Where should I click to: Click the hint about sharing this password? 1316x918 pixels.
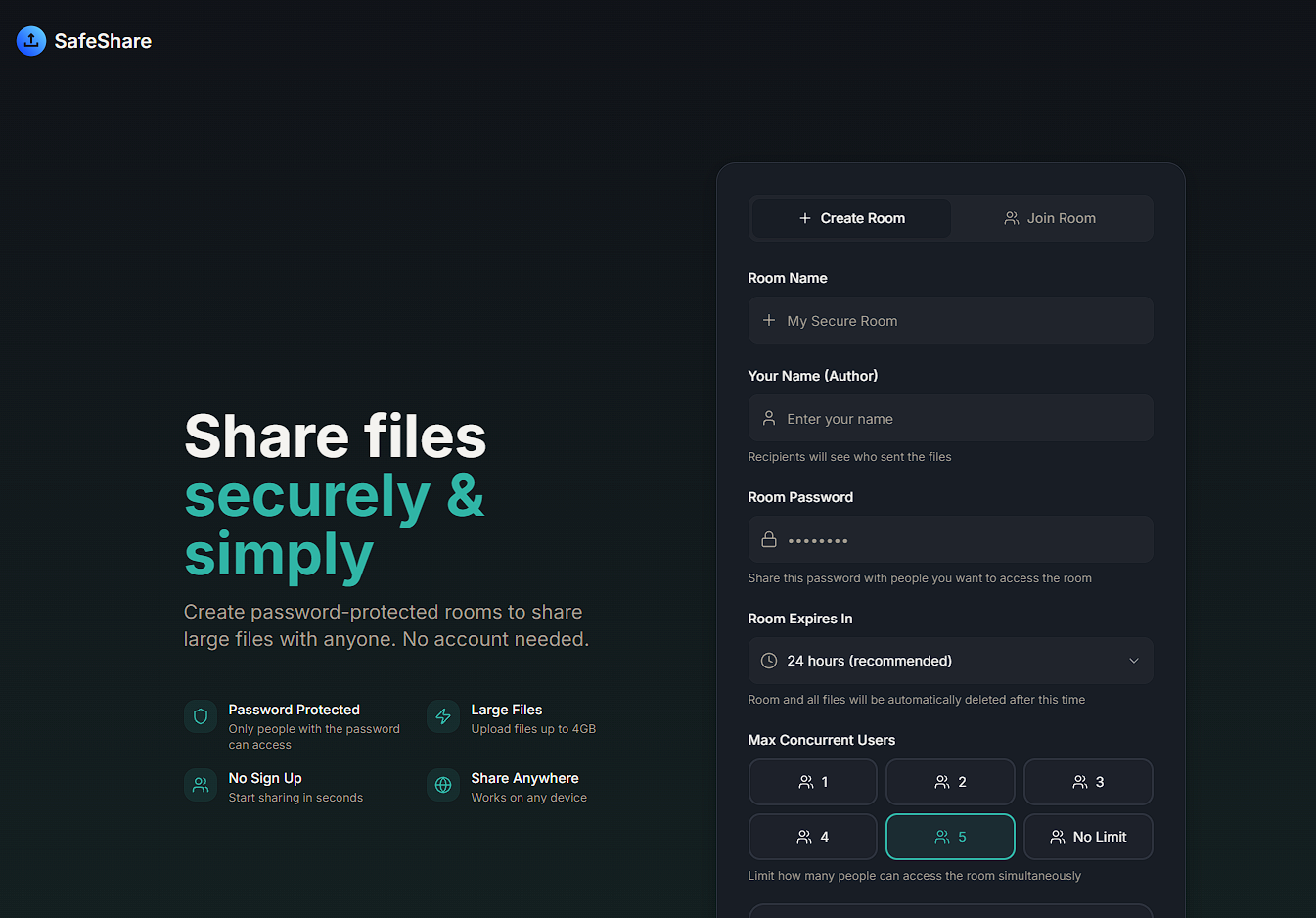point(920,578)
